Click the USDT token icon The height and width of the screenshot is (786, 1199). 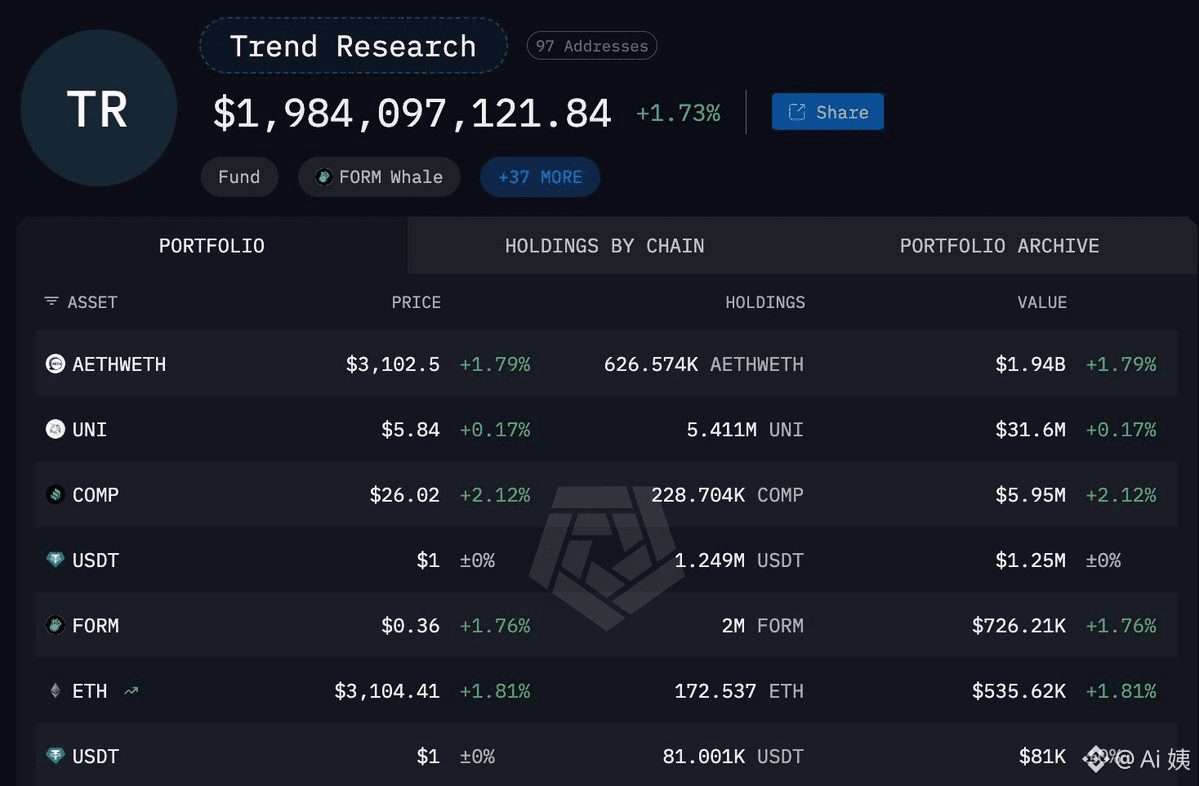(57, 560)
